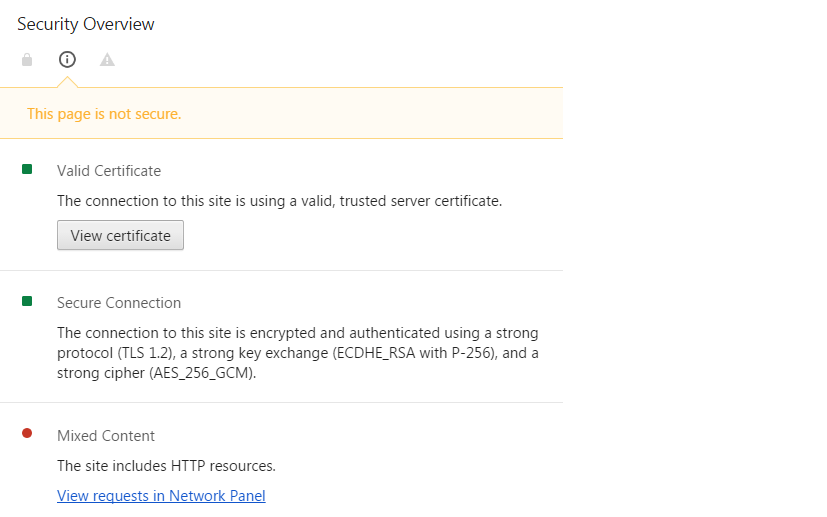Click 'The site includes HTTP resources' text
Image resolution: width=827 pixels, height=517 pixels.
pyautogui.click(x=166, y=465)
